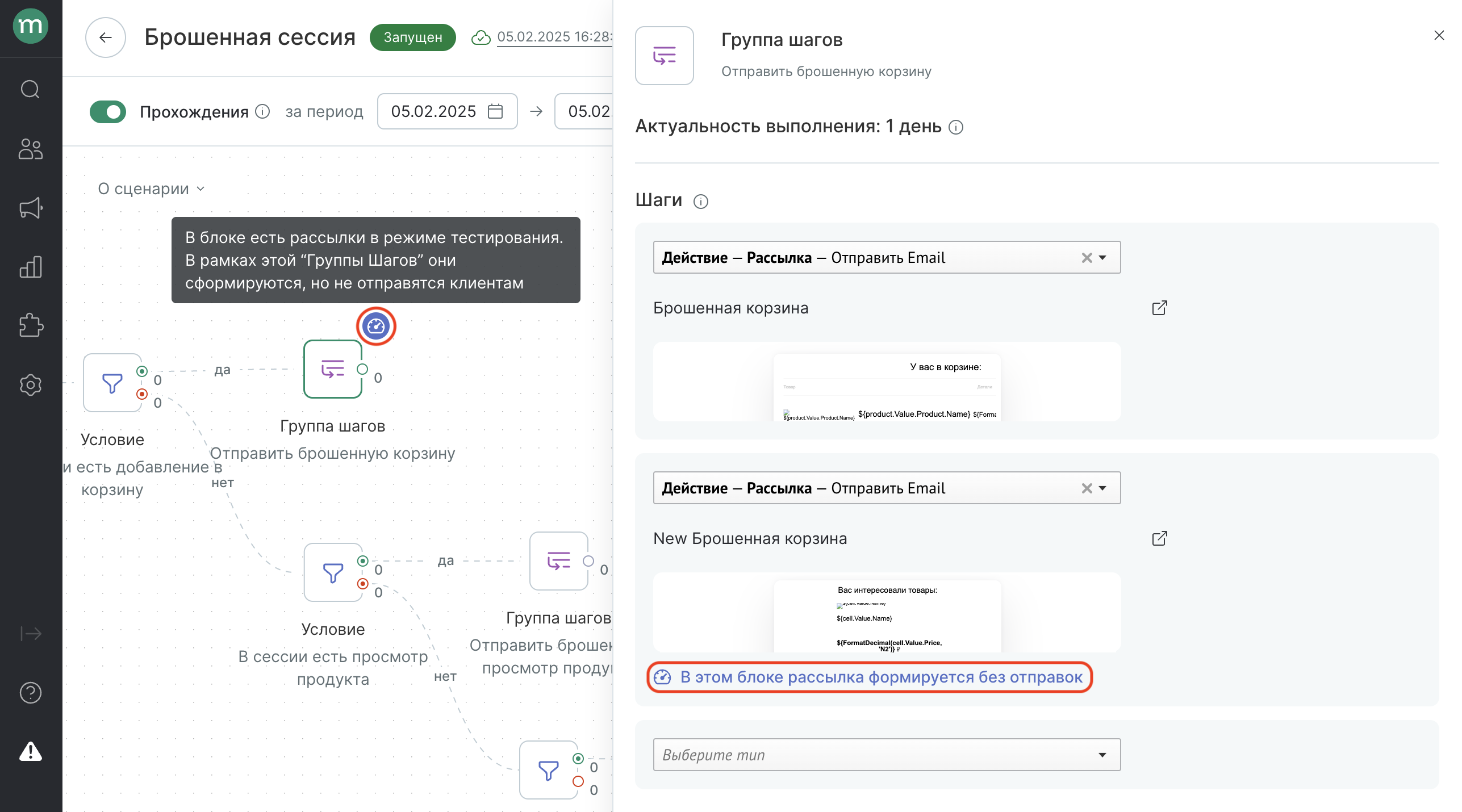Viewport: 1462px width, 812px height.
Task: Select the cart addition condition node
Action: point(112,383)
